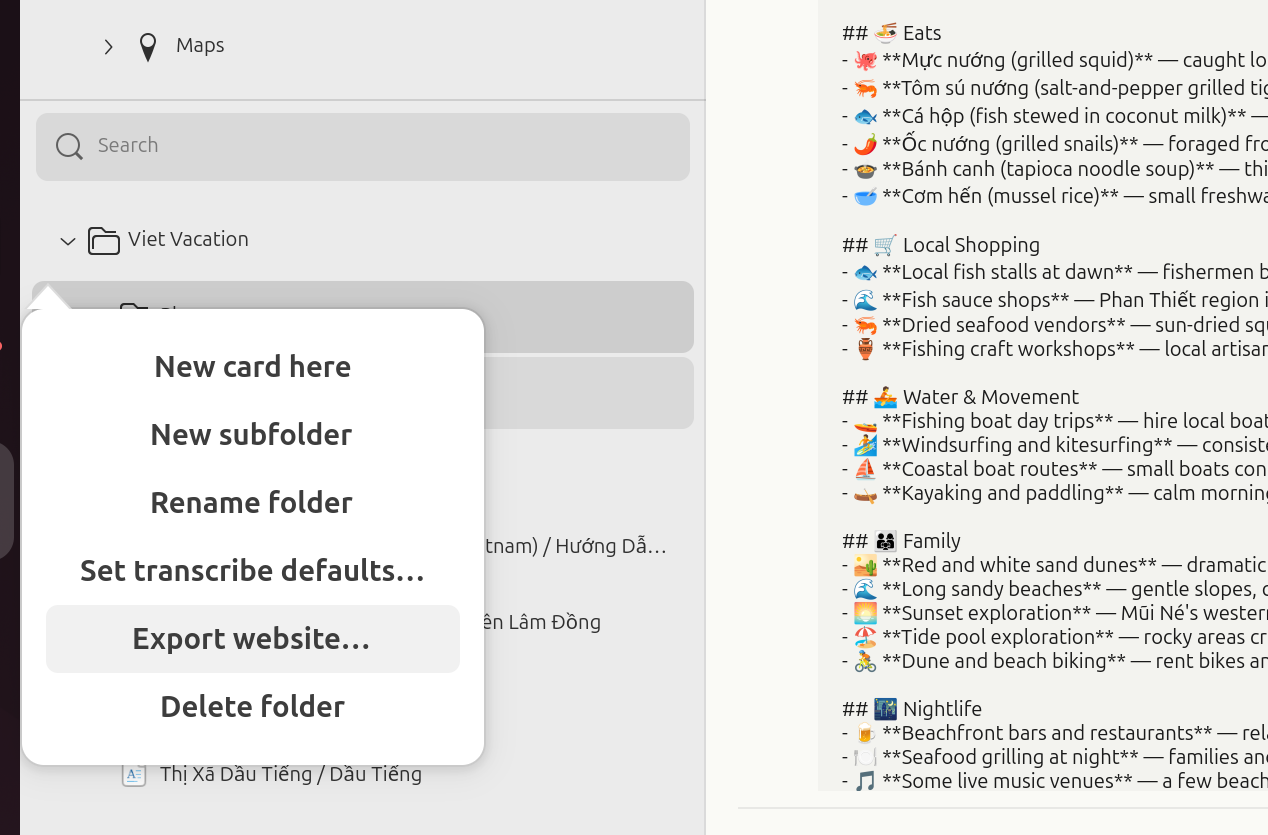Click the Some live music venues line
This screenshot has width=1268, height=835.
[1054, 781]
